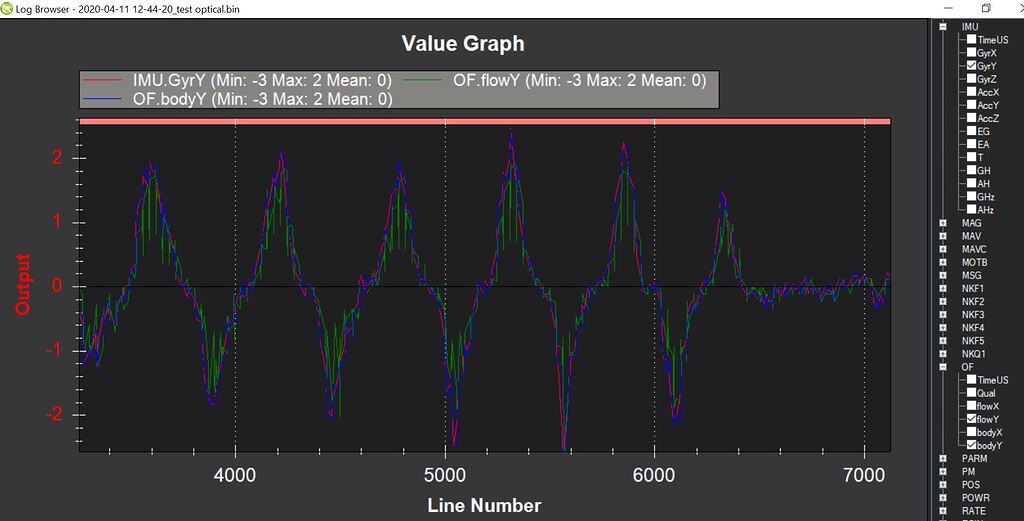Screen dimensions: 1024x521
Task: Enable the IMU GyrX checkbox
Action: pos(971,53)
